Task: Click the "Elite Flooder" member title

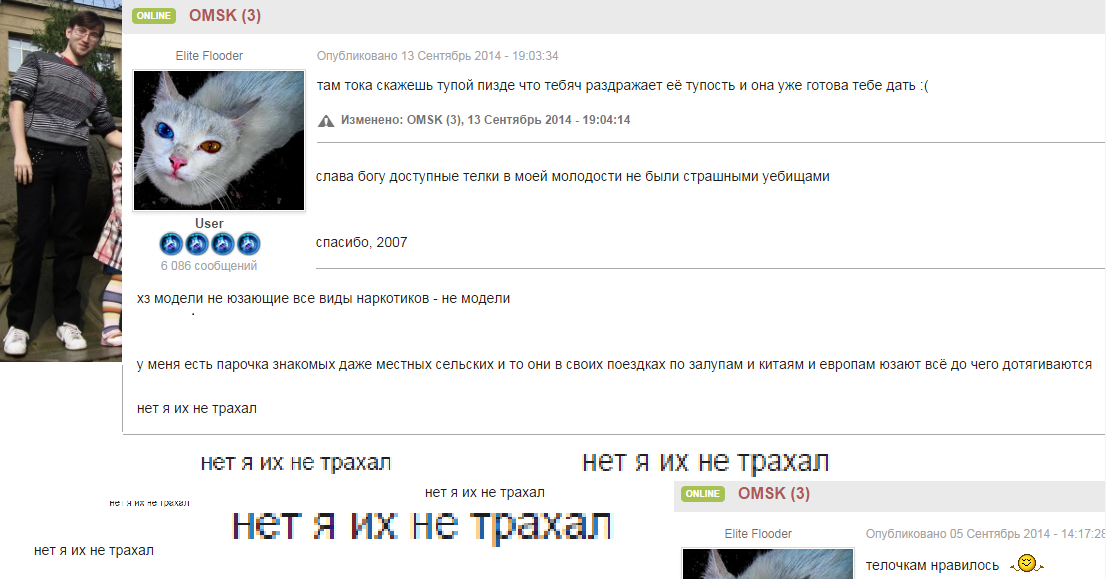Action: pyautogui.click(x=208, y=55)
